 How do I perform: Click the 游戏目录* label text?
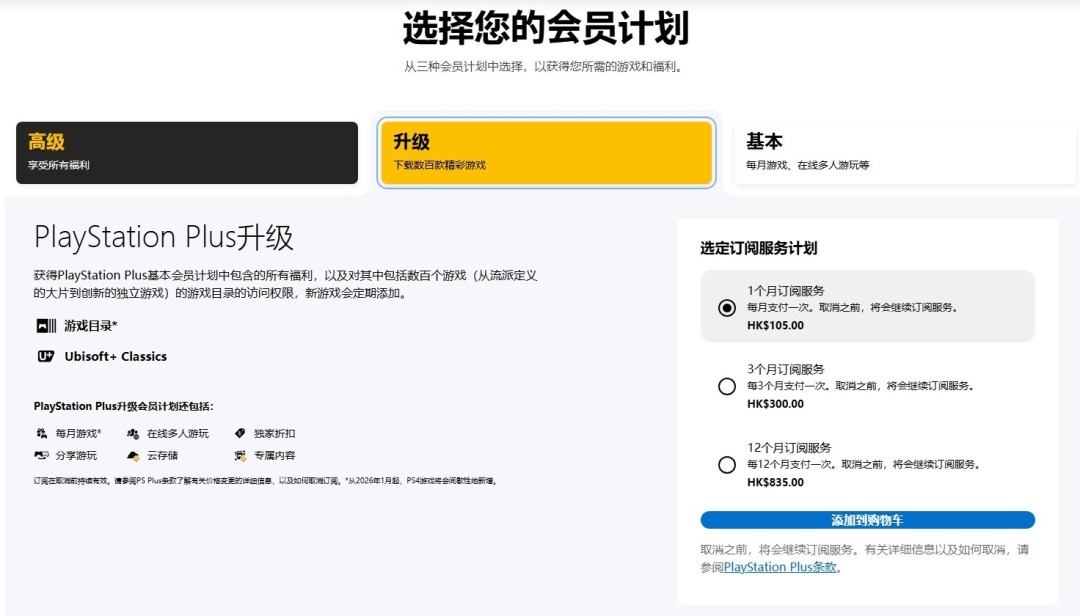91,326
